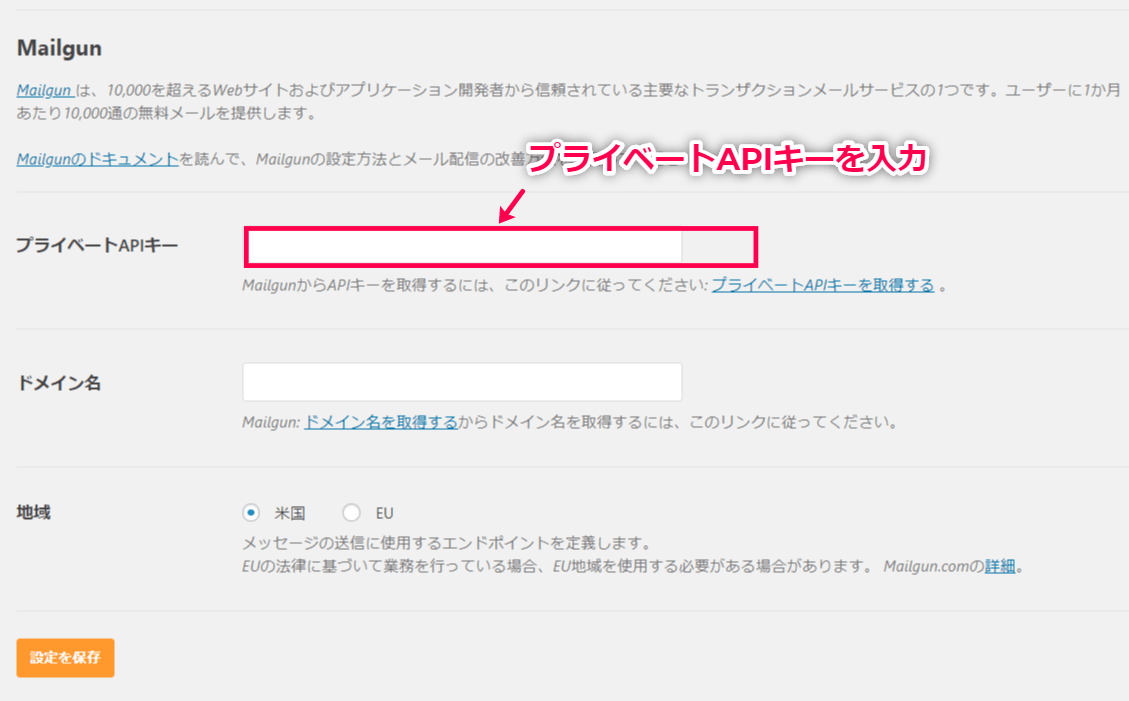Open the 詳細 link for Mailgun.com
1129x701 pixels.
click(x=999, y=566)
